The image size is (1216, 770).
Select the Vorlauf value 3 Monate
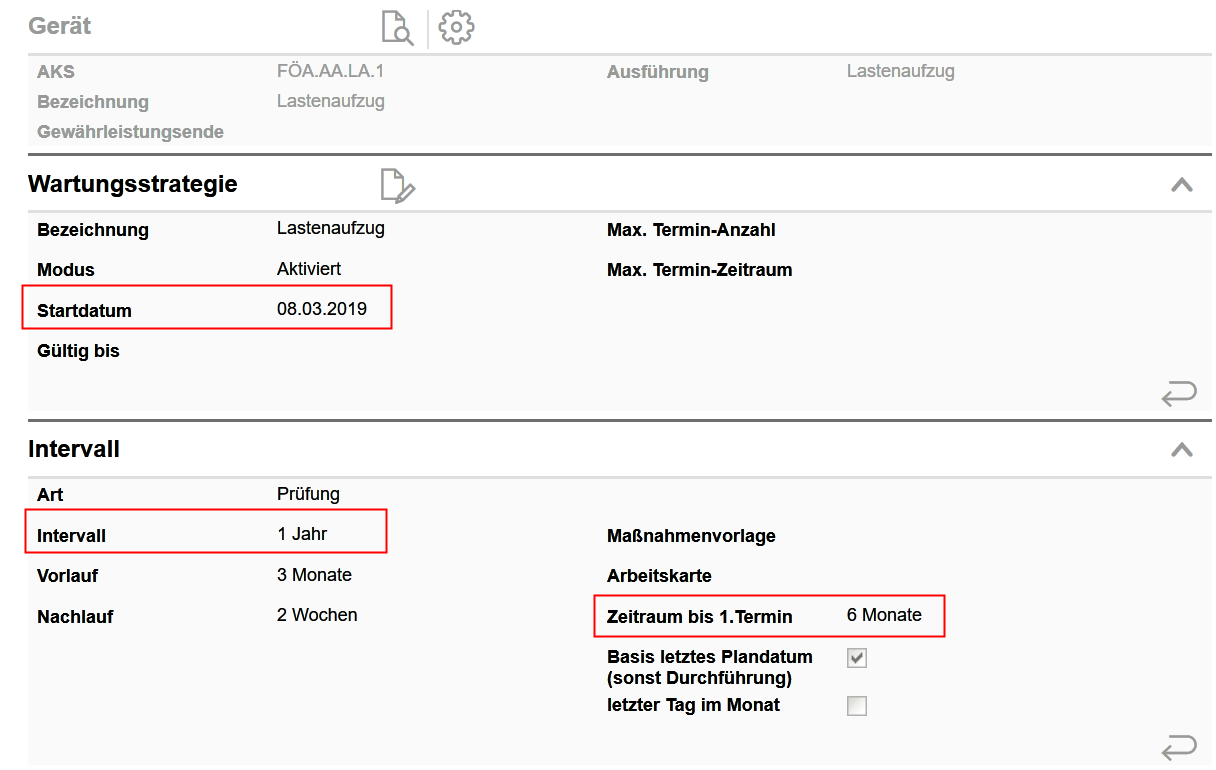click(x=314, y=575)
